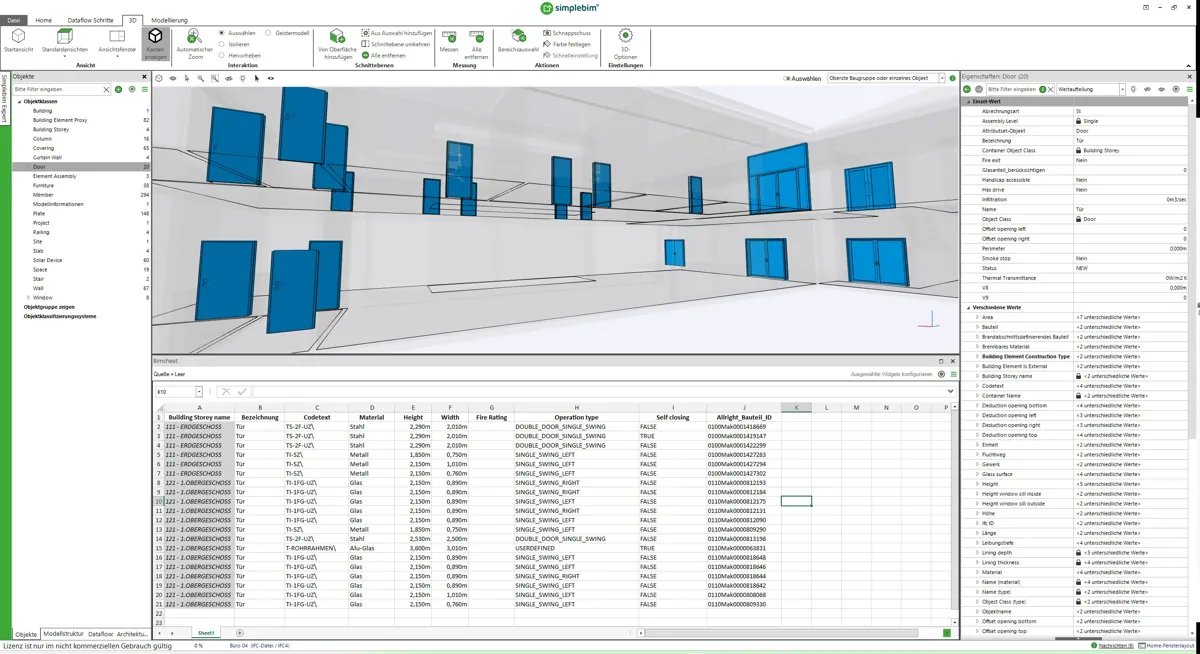This screenshot has width=1200, height=654.
Task: Select the Geistermodell radio button
Action: pos(268,33)
